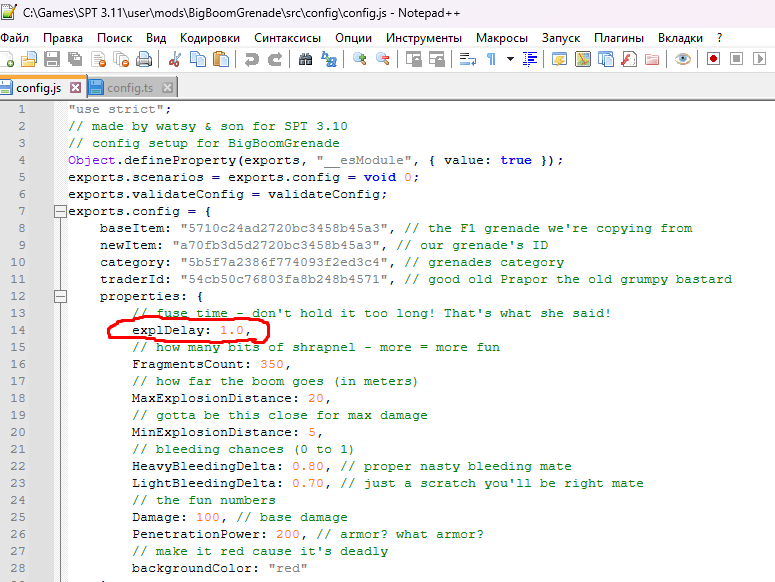This screenshot has height=582, width=775.
Task: Click line number 1 in the margin
Action: 22,109
